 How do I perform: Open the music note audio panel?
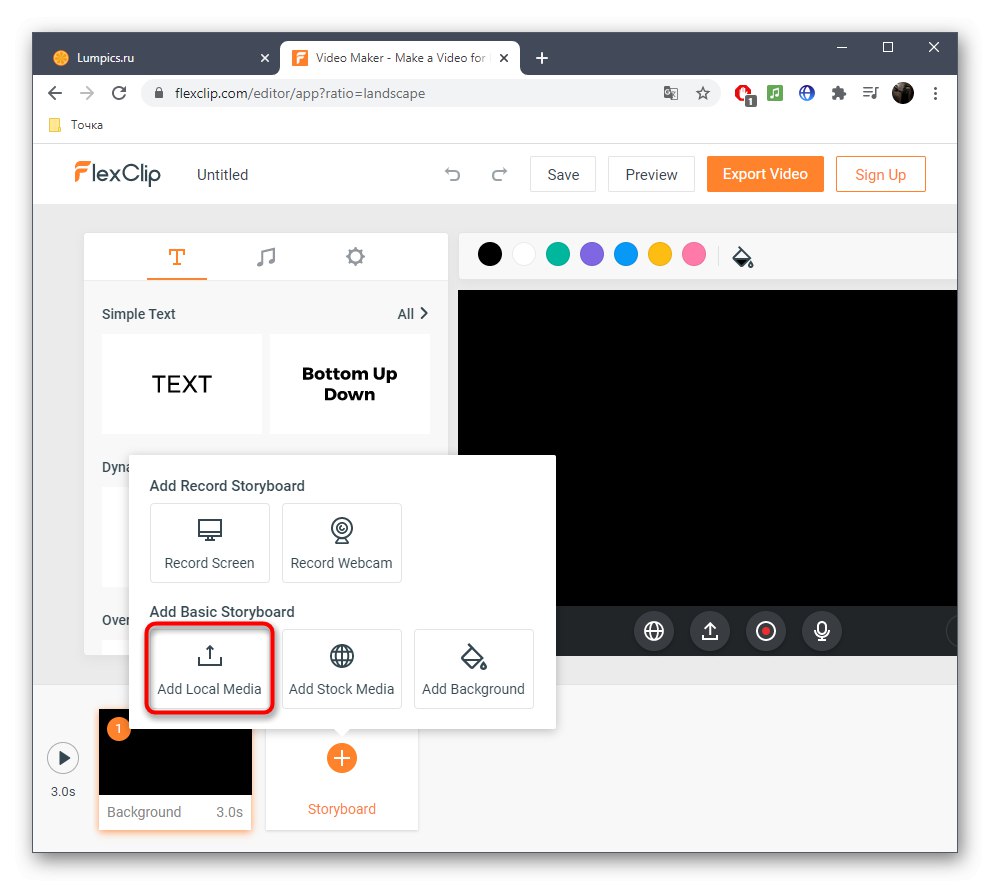pos(266,256)
